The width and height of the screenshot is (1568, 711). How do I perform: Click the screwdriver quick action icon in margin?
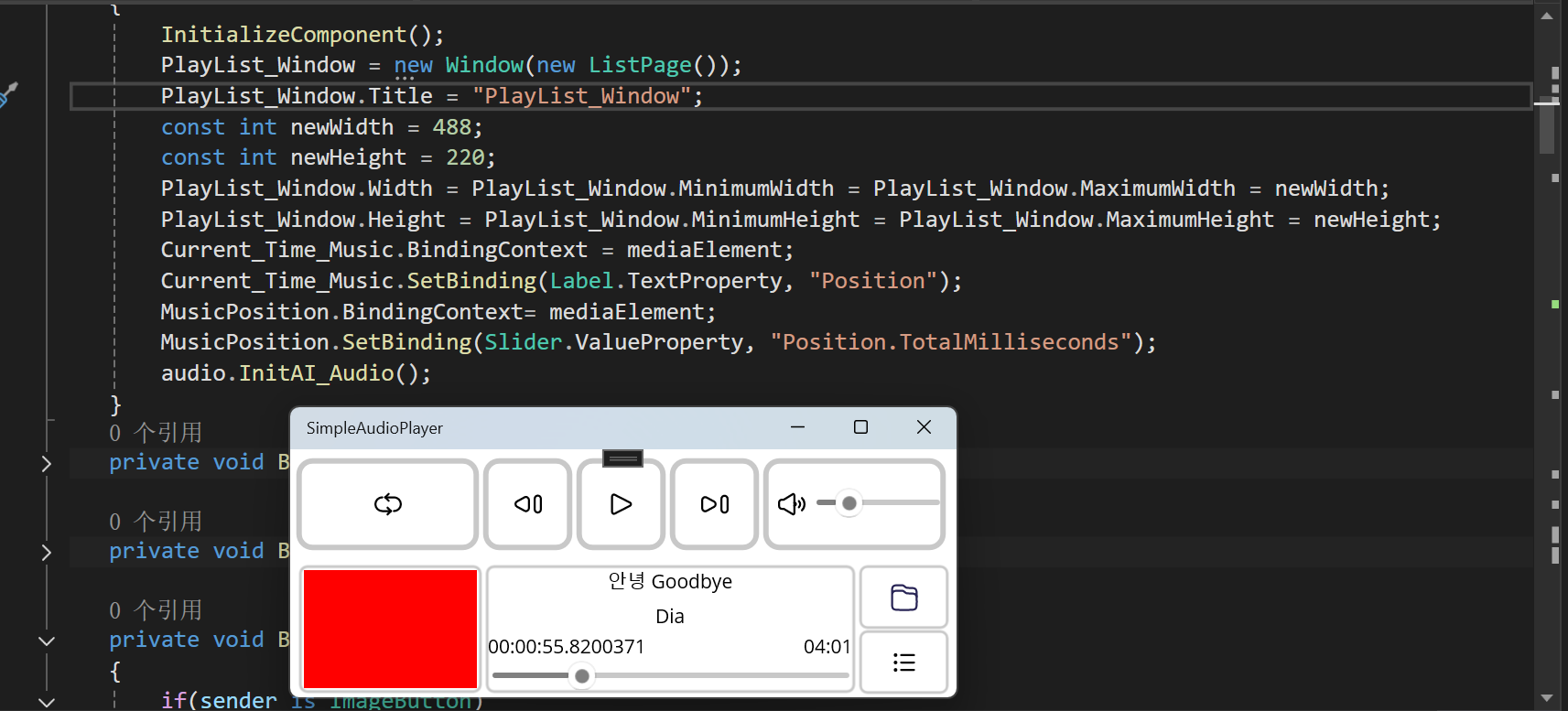point(8,94)
